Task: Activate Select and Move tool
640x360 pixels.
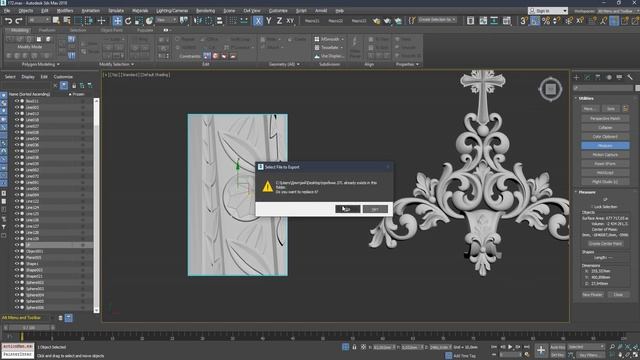Action: pyautogui.click(x=117, y=20)
